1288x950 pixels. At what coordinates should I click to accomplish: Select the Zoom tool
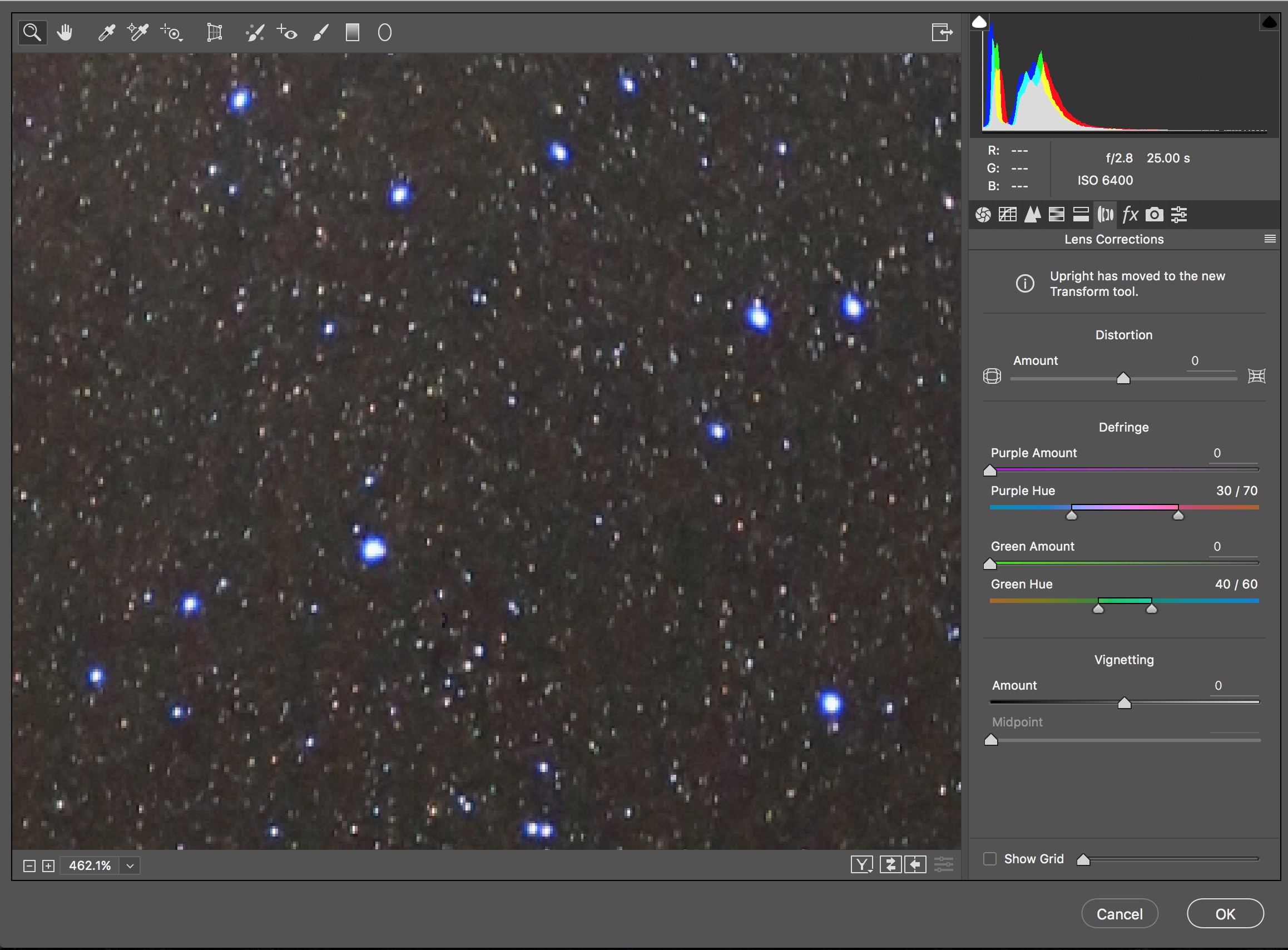(32, 33)
